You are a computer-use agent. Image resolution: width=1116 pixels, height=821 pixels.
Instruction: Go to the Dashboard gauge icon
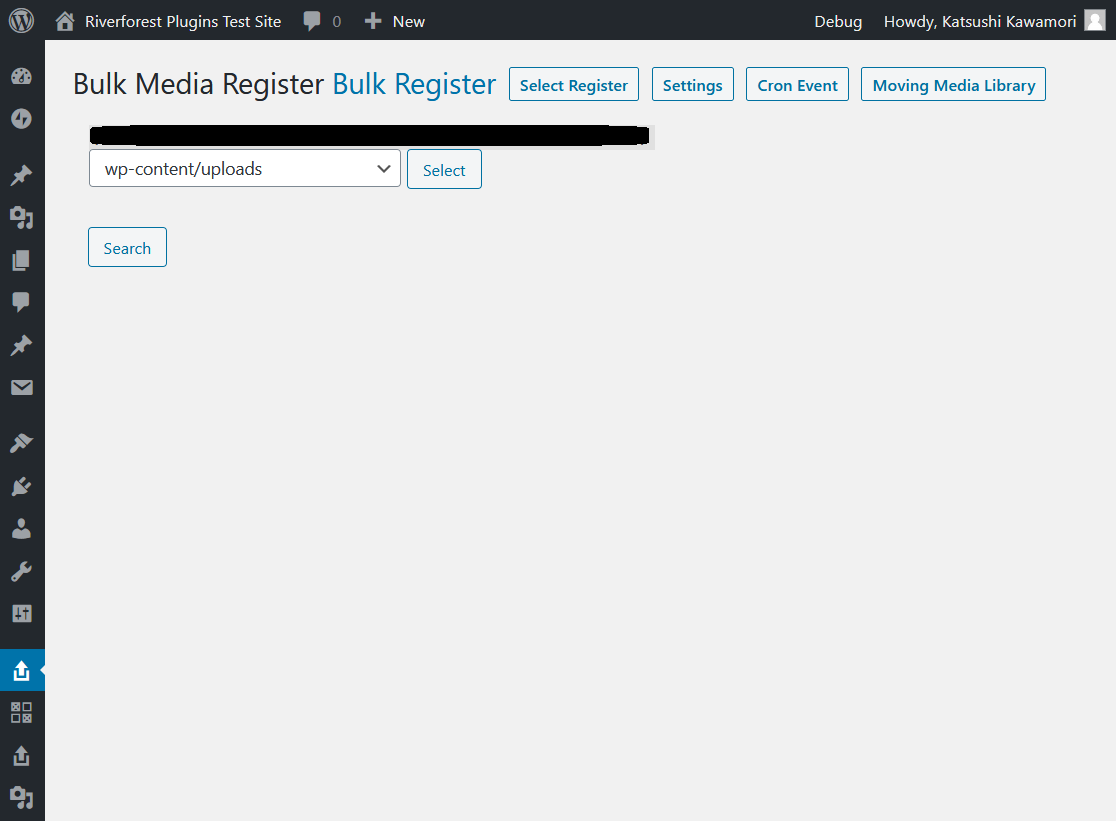point(21,76)
